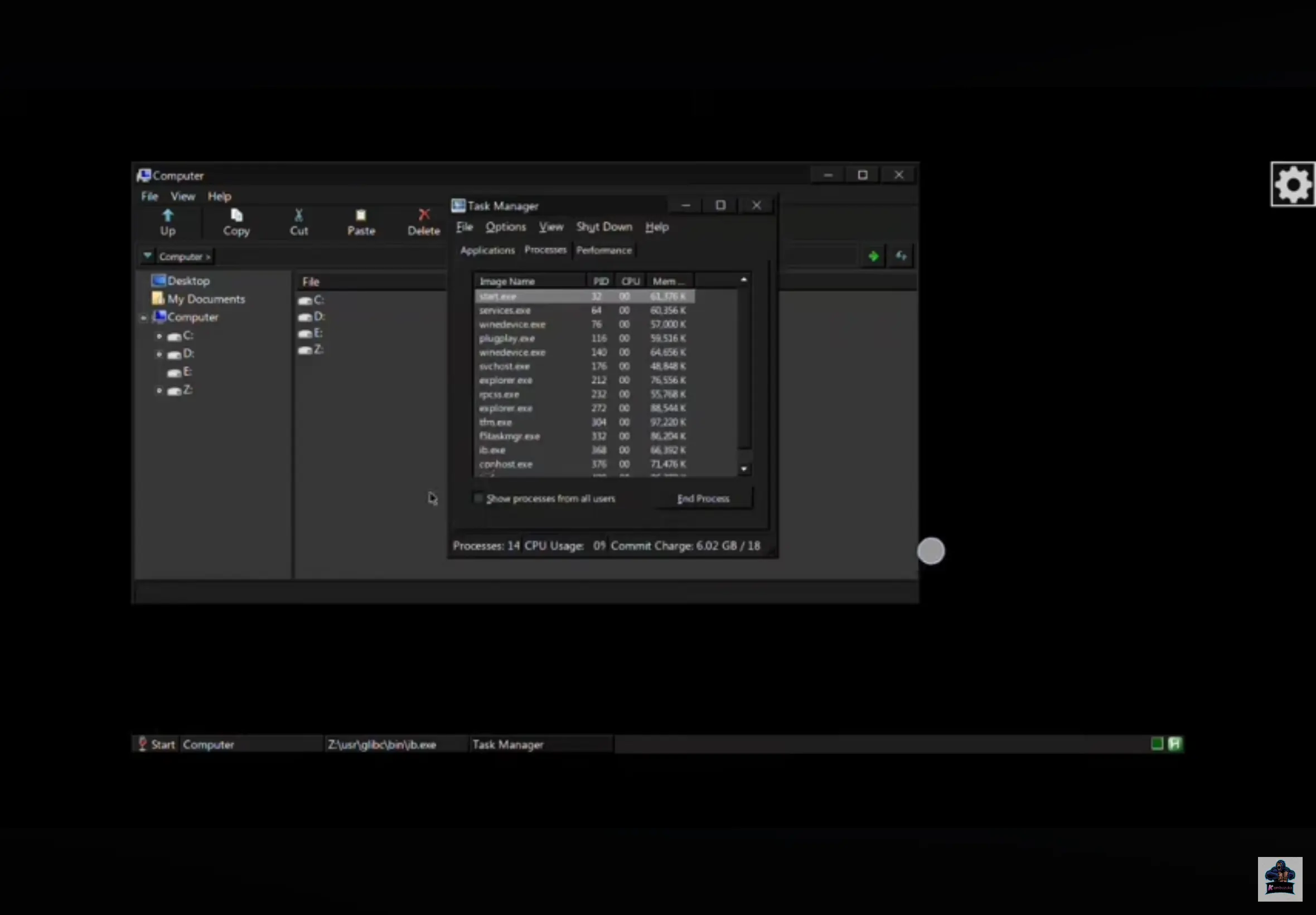Open Task Manager View menu
The height and width of the screenshot is (915, 1316).
pos(551,227)
